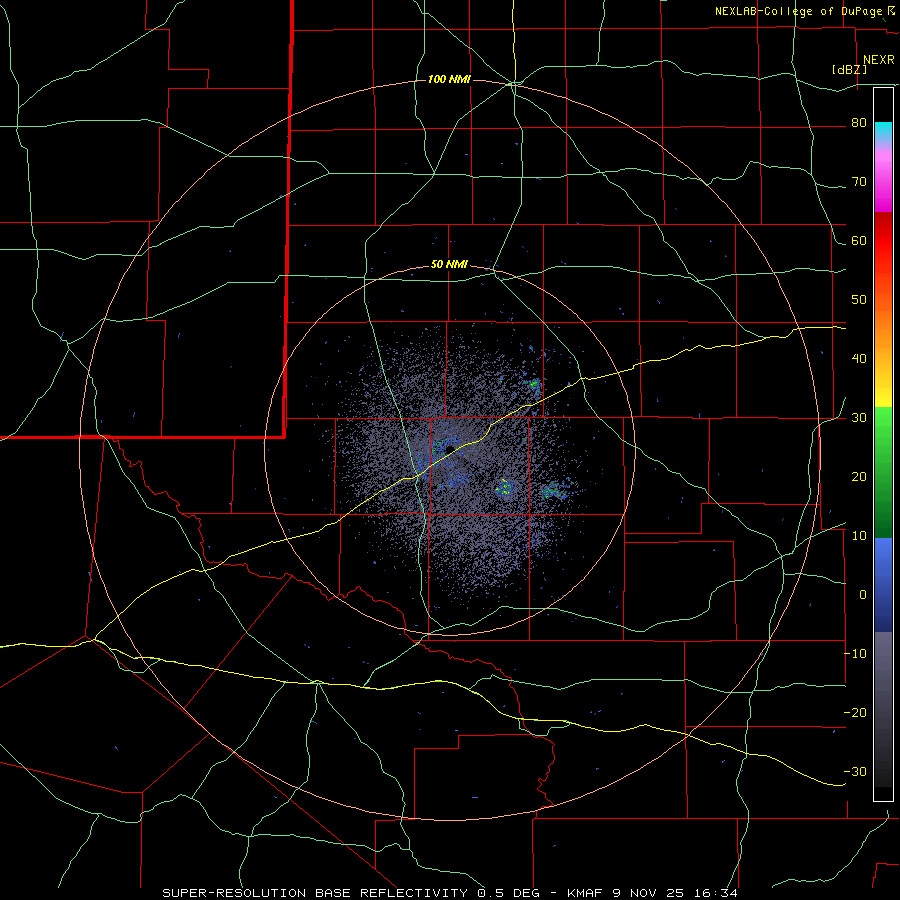Click the black radar site dot at center
The image size is (900, 900).
point(450,449)
